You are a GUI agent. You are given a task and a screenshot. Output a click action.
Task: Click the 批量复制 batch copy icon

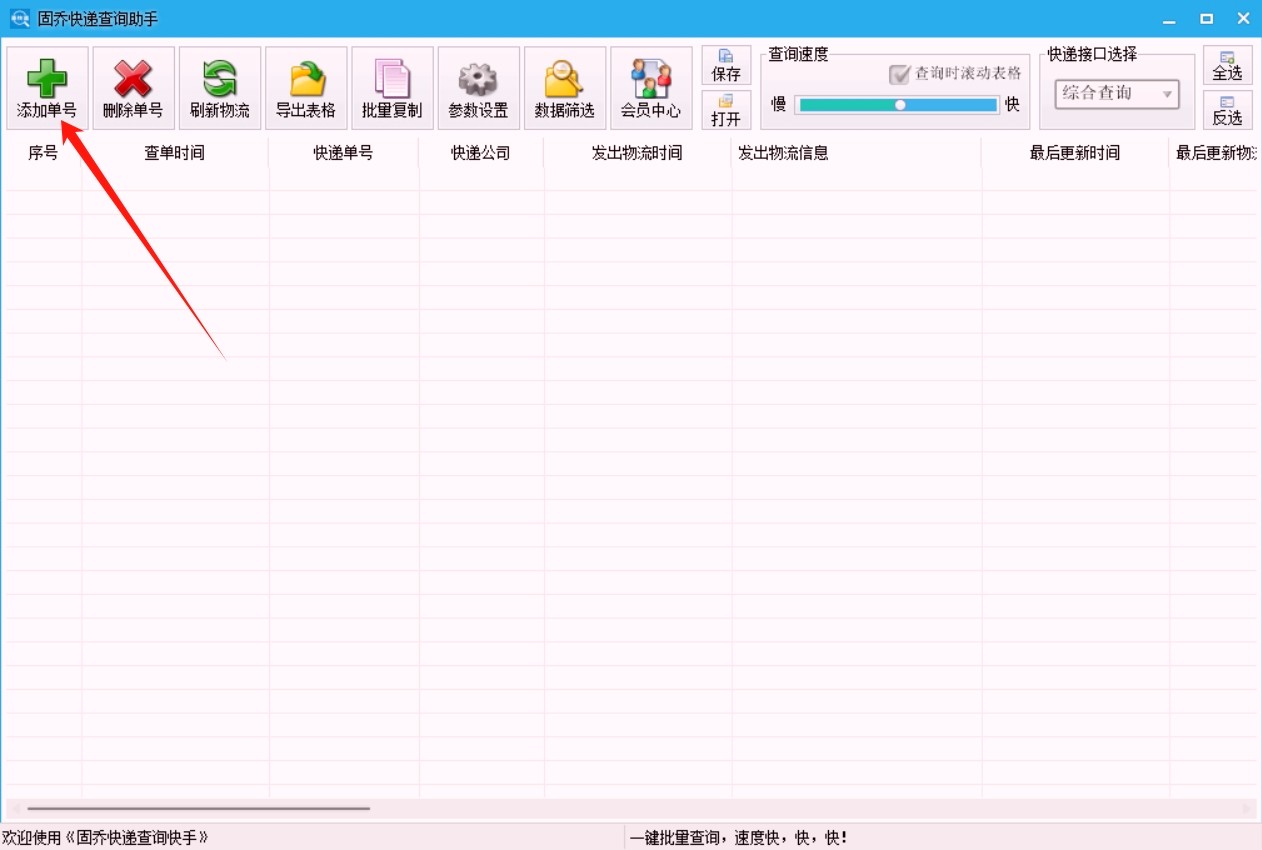click(x=392, y=87)
